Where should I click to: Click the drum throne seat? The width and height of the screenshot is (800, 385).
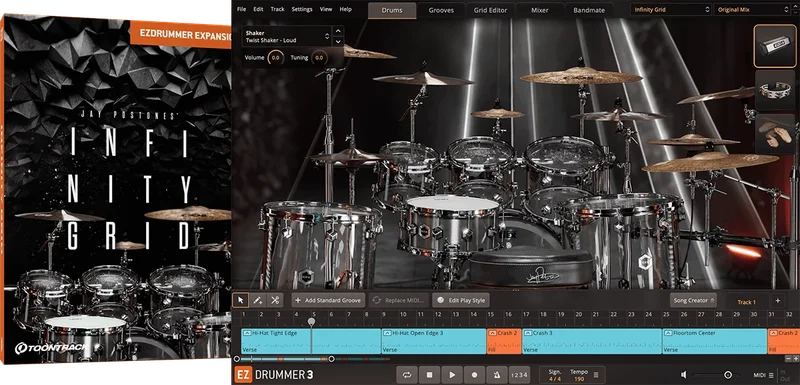point(531,268)
